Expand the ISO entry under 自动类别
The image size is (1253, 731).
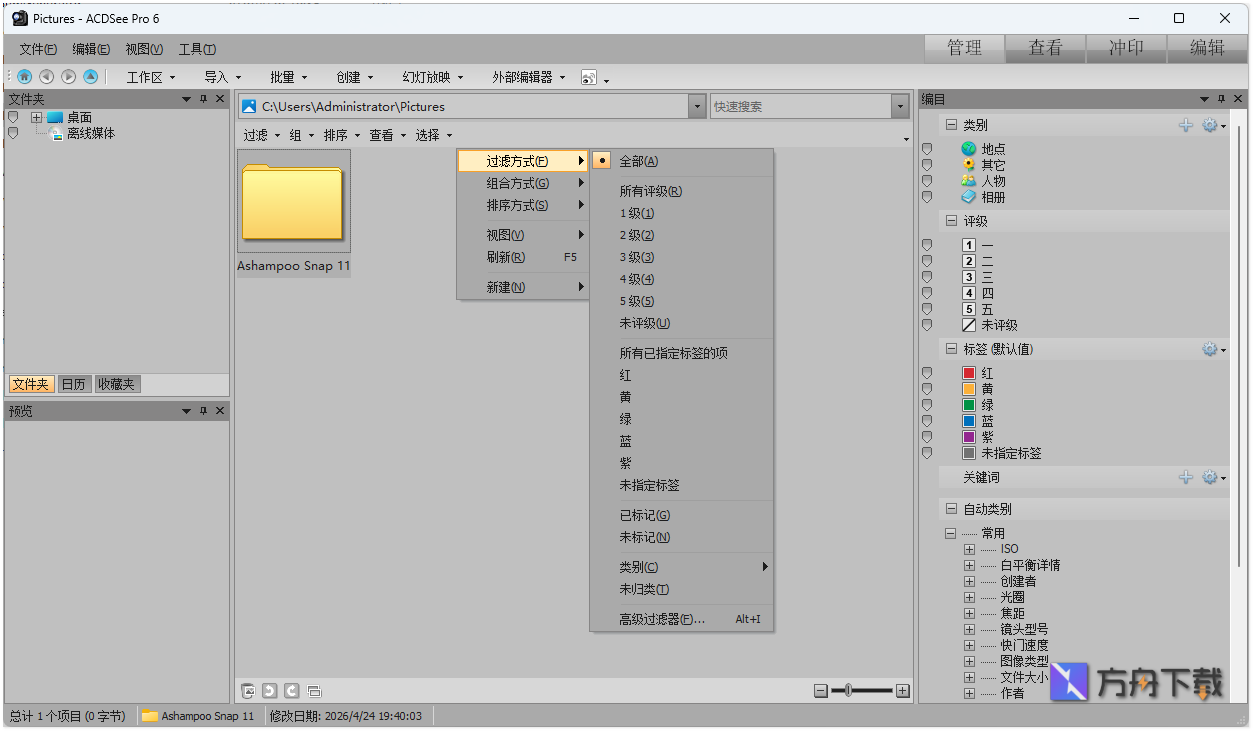[x=967, y=548]
